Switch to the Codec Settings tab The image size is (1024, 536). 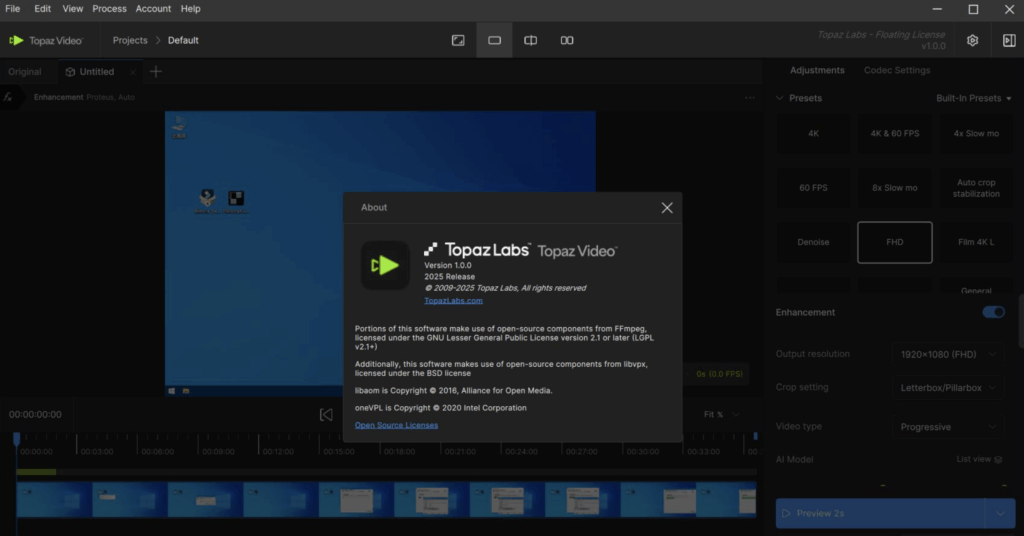tap(897, 71)
